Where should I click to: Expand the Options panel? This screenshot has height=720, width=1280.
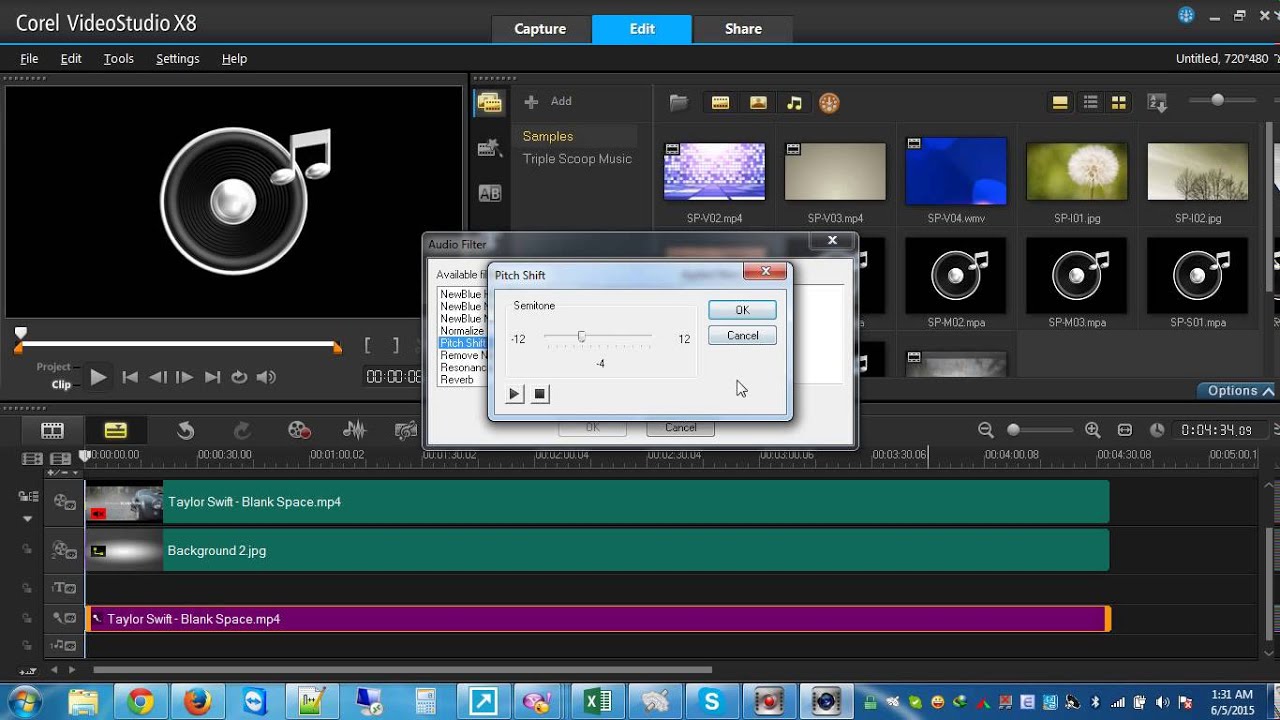pyautogui.click(x=1239, y=391)
